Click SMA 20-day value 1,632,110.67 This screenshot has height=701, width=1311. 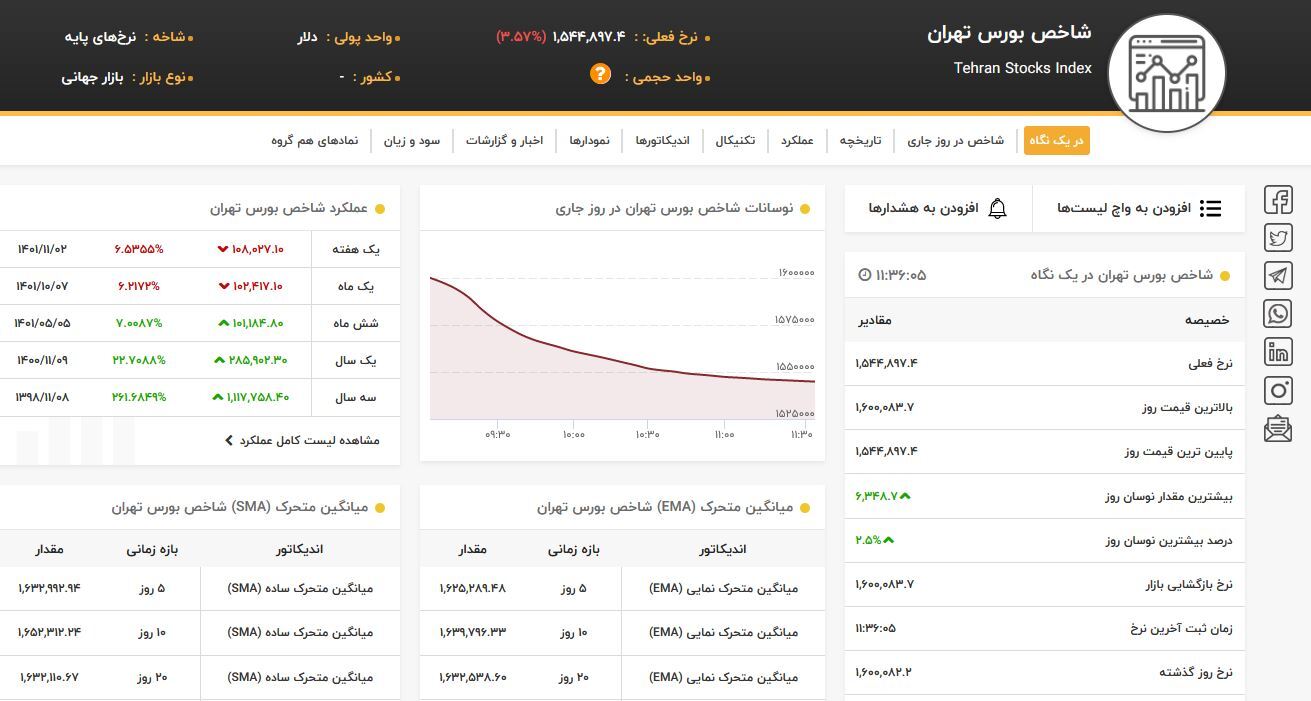tap(50, 677)
